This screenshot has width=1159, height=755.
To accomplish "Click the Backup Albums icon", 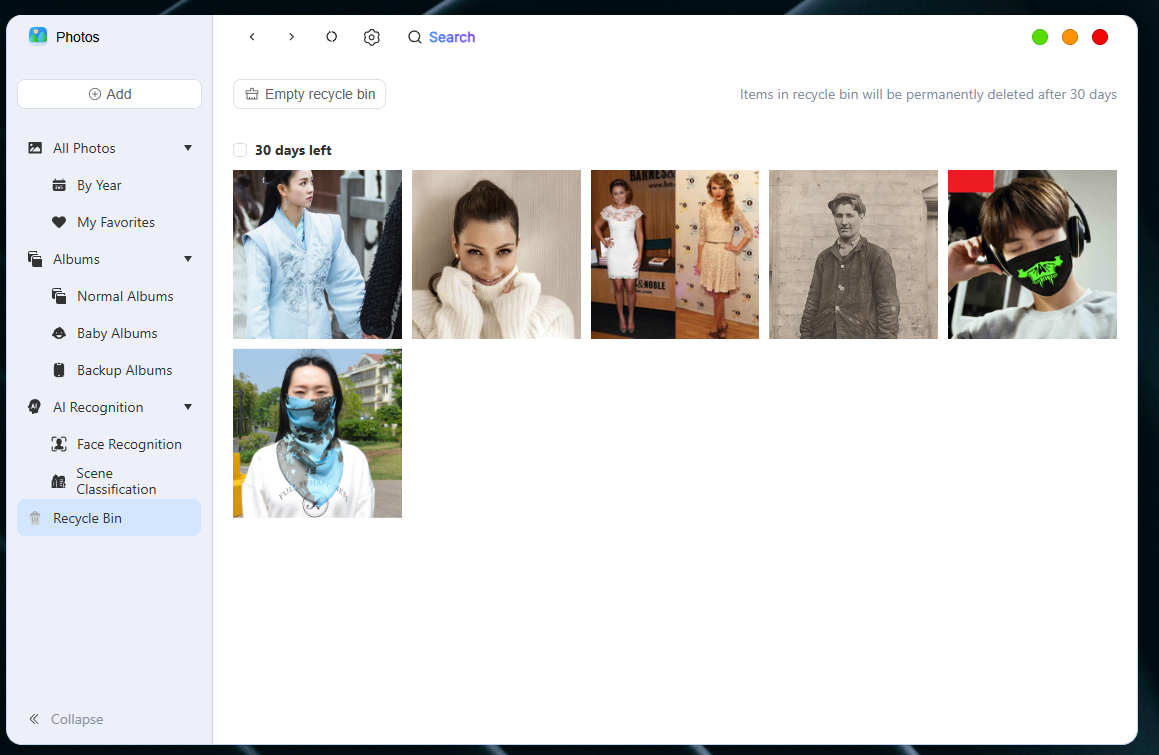I will coord(59,370).
